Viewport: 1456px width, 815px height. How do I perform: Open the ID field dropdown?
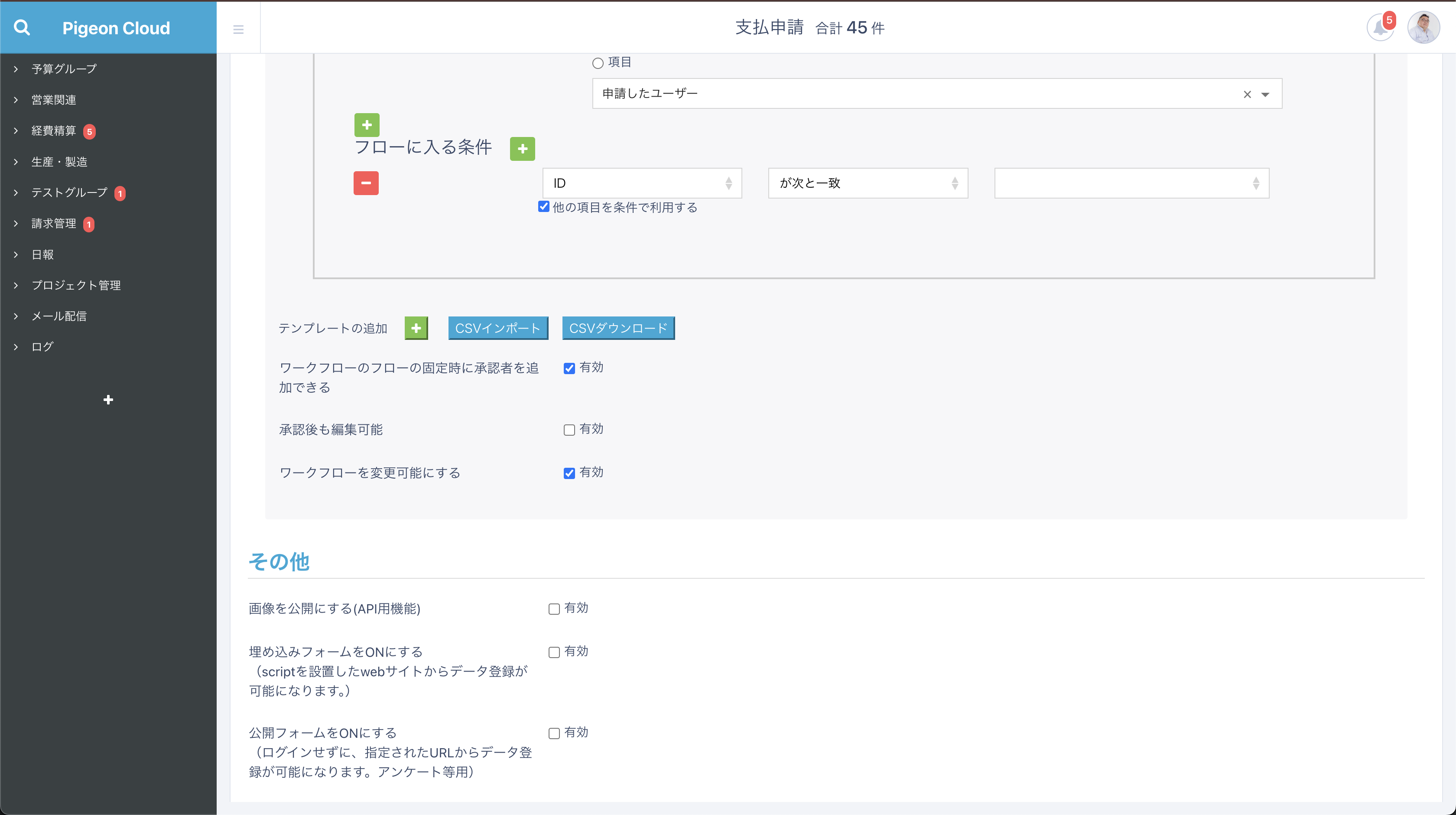click(x=641, y=183)
